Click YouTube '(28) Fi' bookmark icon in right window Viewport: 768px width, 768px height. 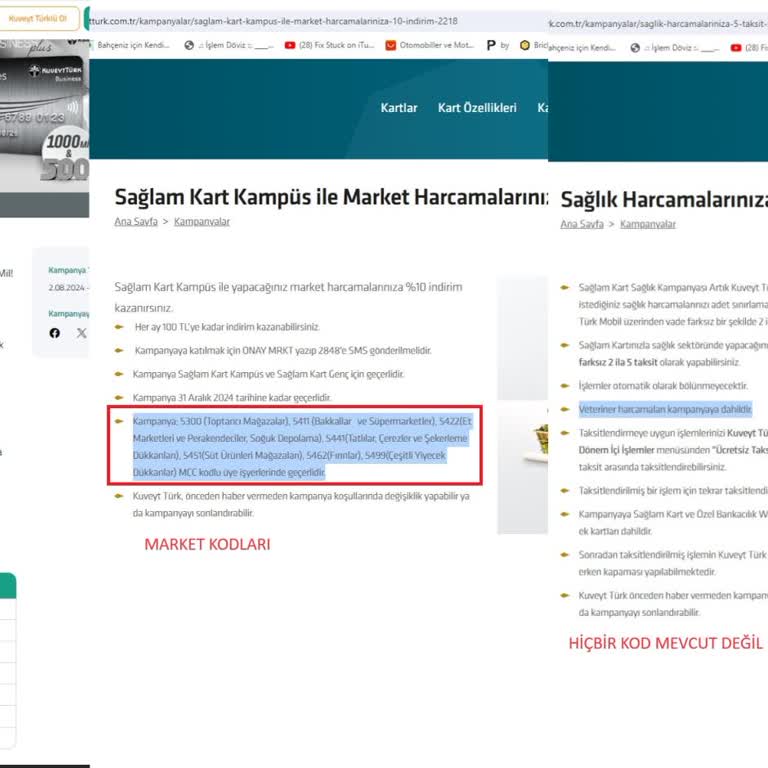tap(736, 48)
